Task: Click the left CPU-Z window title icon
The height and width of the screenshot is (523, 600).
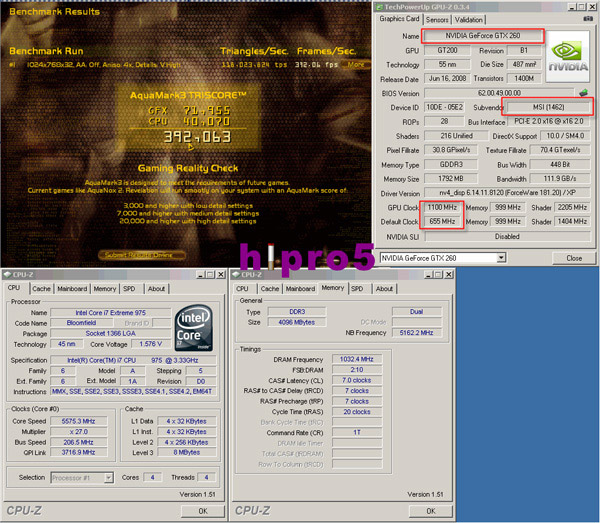Action: [8, 274]
